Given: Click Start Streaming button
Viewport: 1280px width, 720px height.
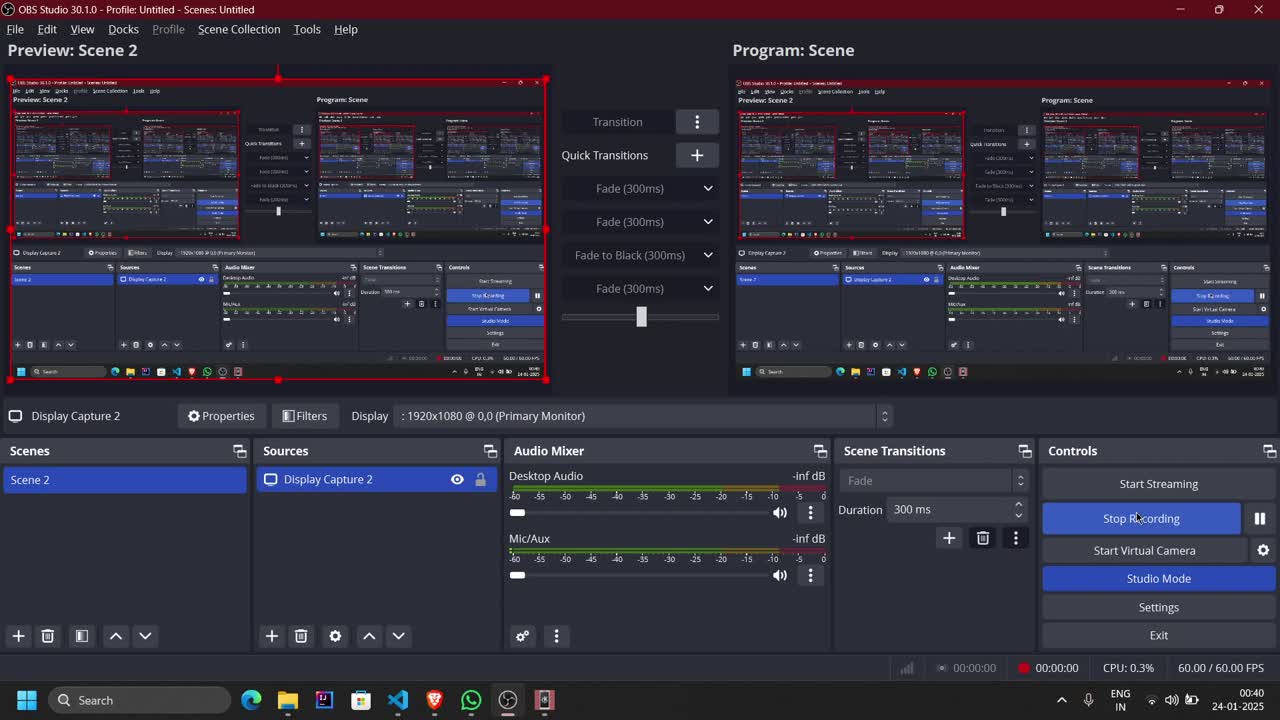Looking at the screenshot, I should (1159, 484).
